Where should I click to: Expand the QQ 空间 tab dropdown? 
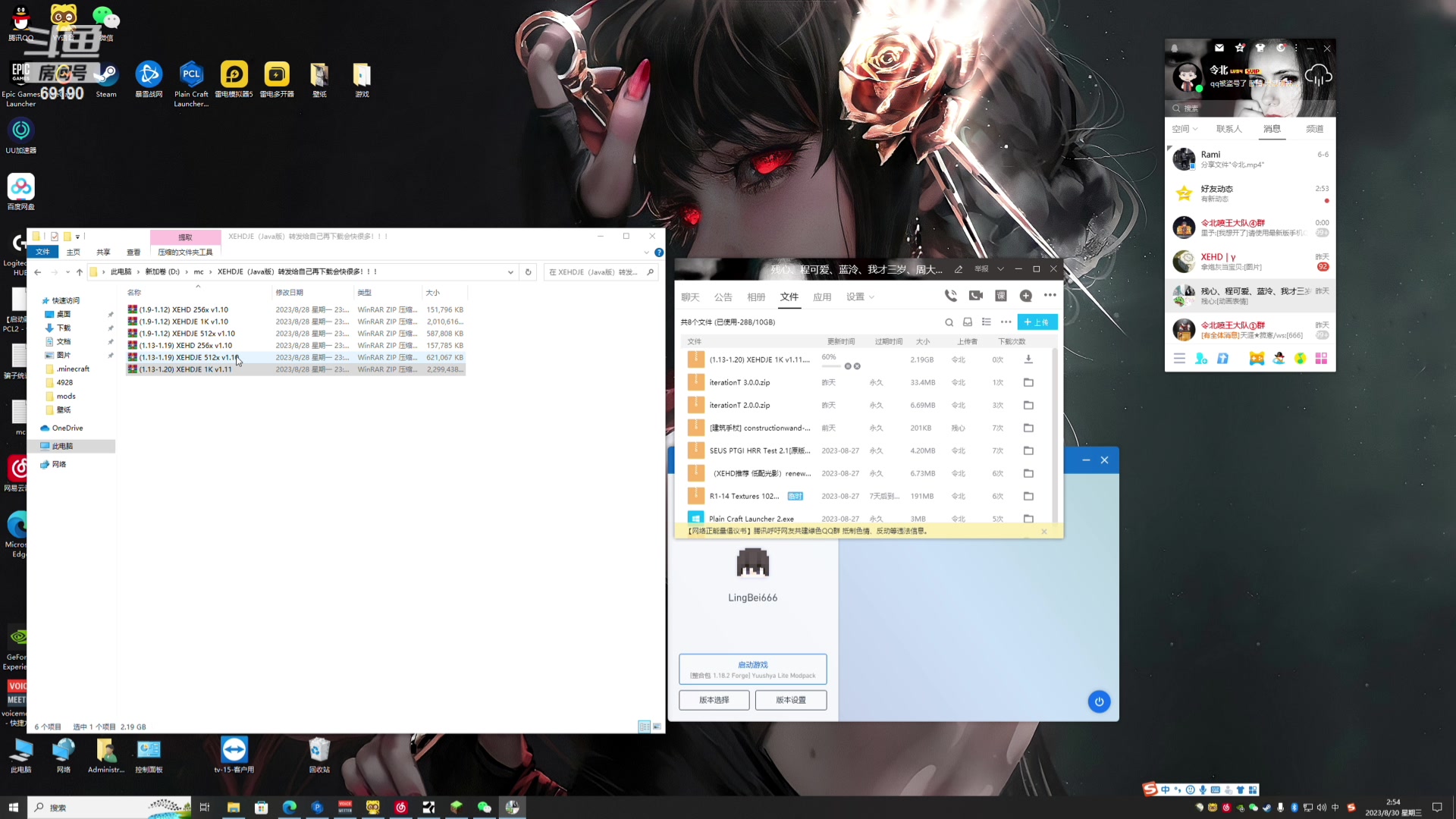pyautogui.click(x=1196, y=129)
